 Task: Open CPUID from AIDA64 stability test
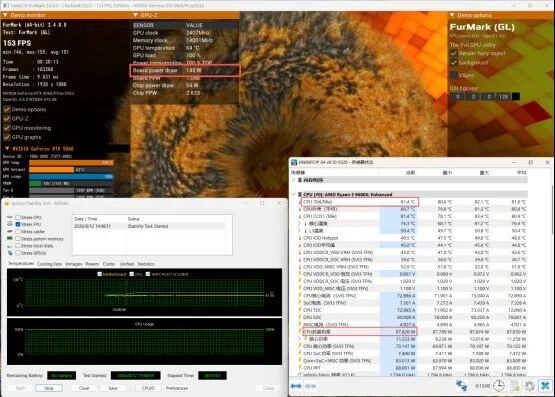pos(148,388)
